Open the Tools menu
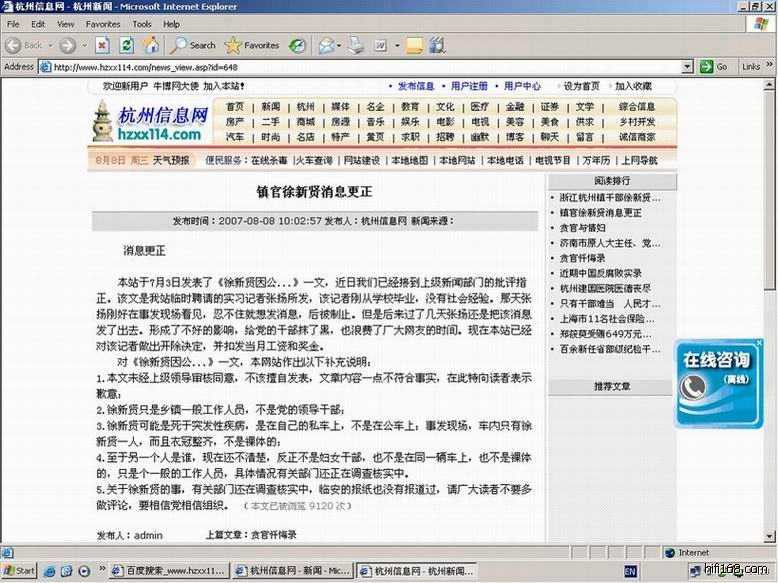The image size is (778, 583). (x=142, y=24)
